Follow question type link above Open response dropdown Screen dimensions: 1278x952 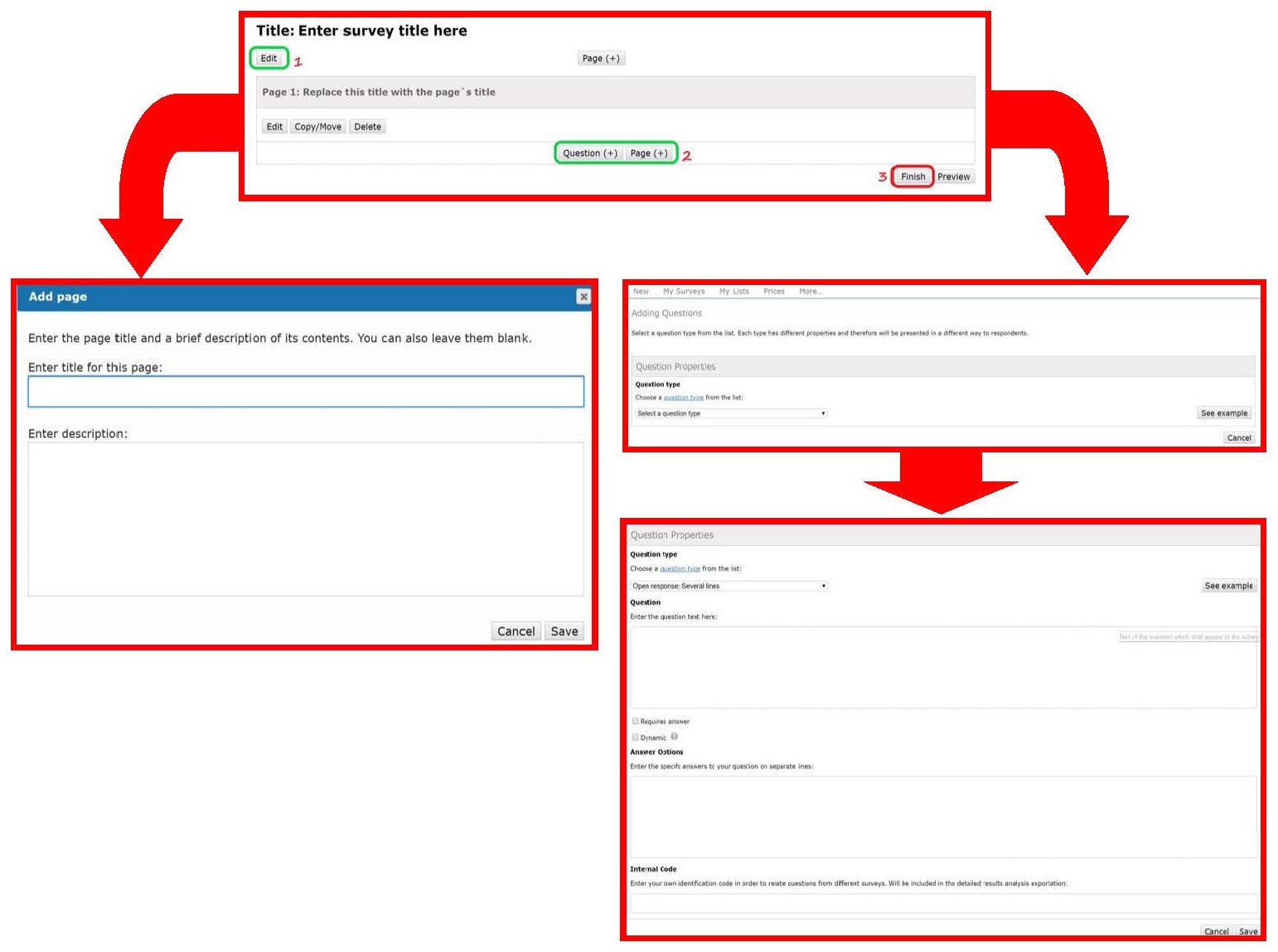tap(680, 569)
